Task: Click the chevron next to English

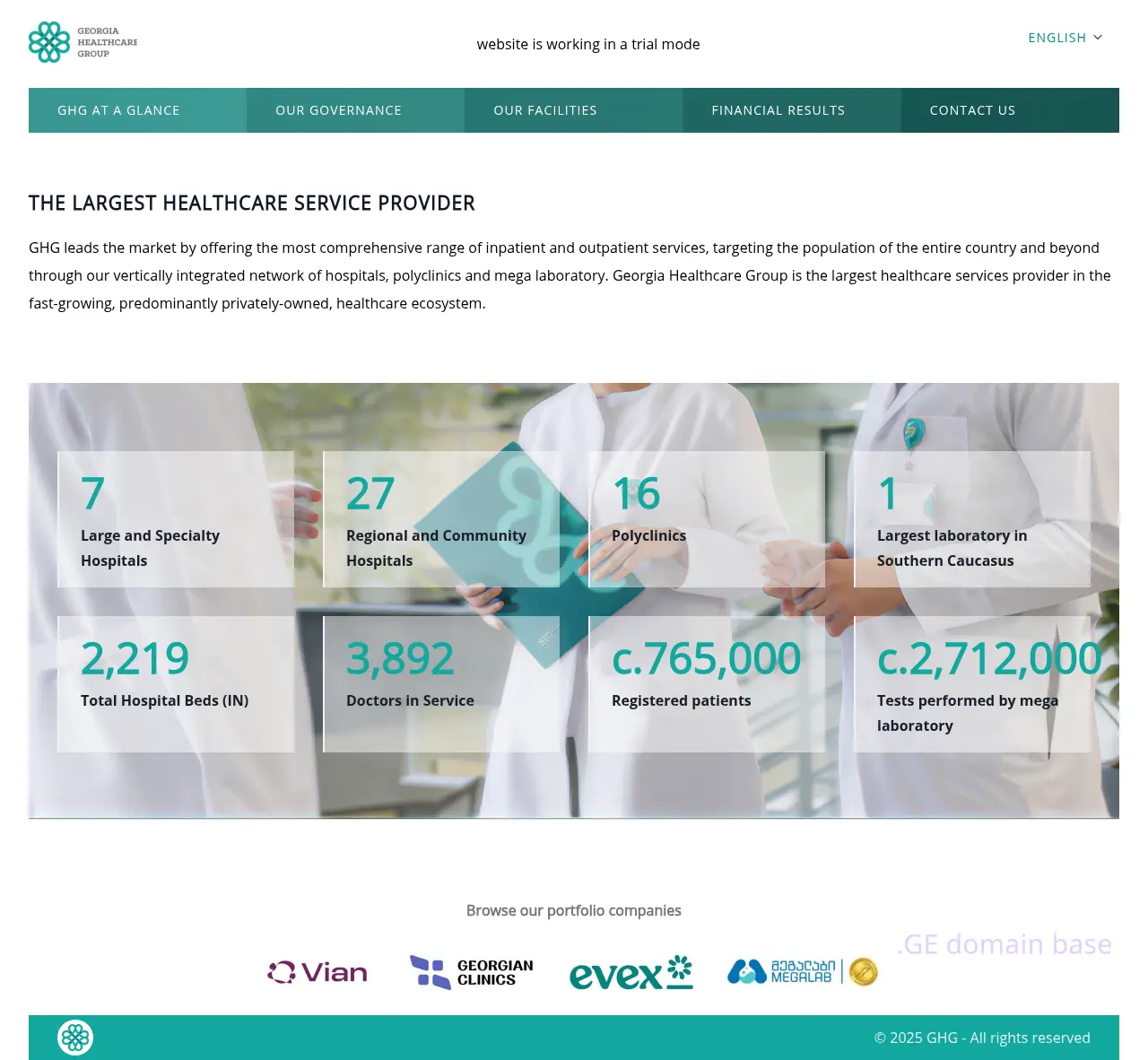Action: 1098,38
